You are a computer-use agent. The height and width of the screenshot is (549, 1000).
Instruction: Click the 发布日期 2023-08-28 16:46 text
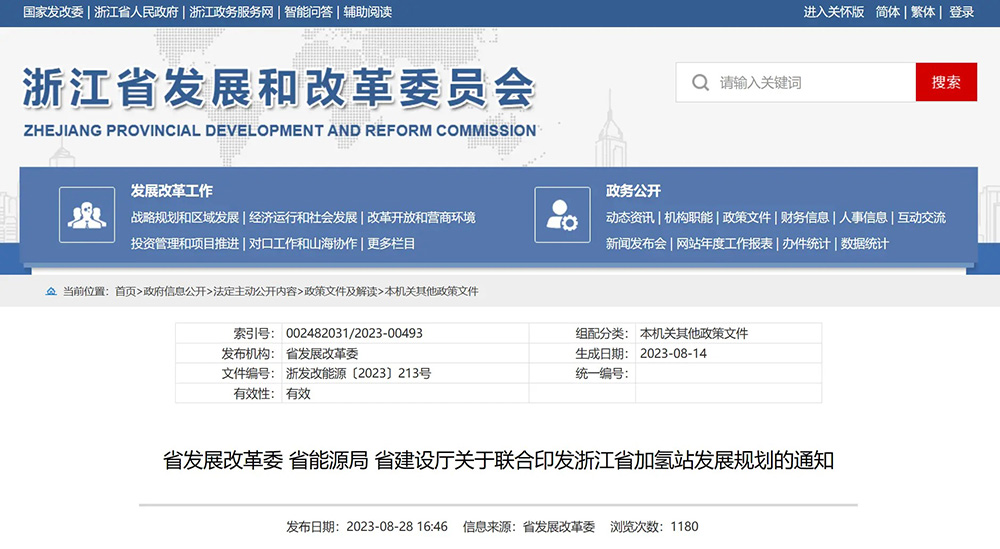coord(367,527)
